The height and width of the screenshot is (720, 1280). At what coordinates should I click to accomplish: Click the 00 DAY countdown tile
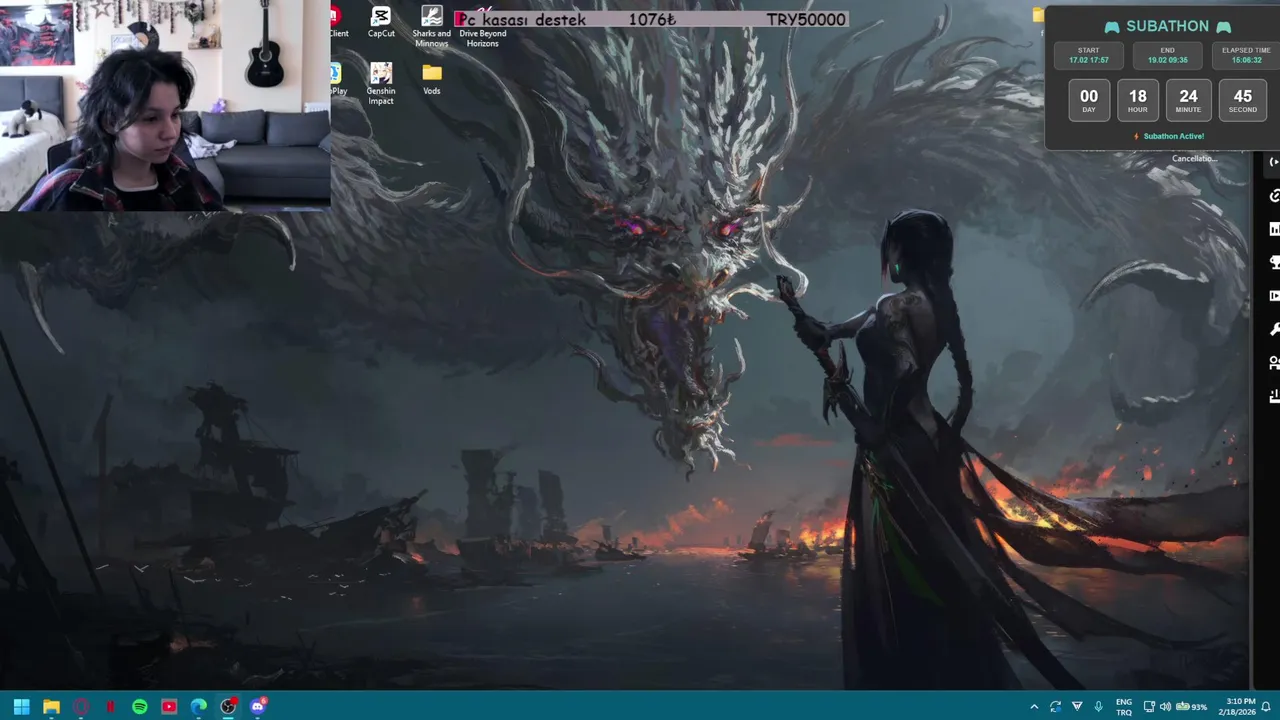point(1089,100)
